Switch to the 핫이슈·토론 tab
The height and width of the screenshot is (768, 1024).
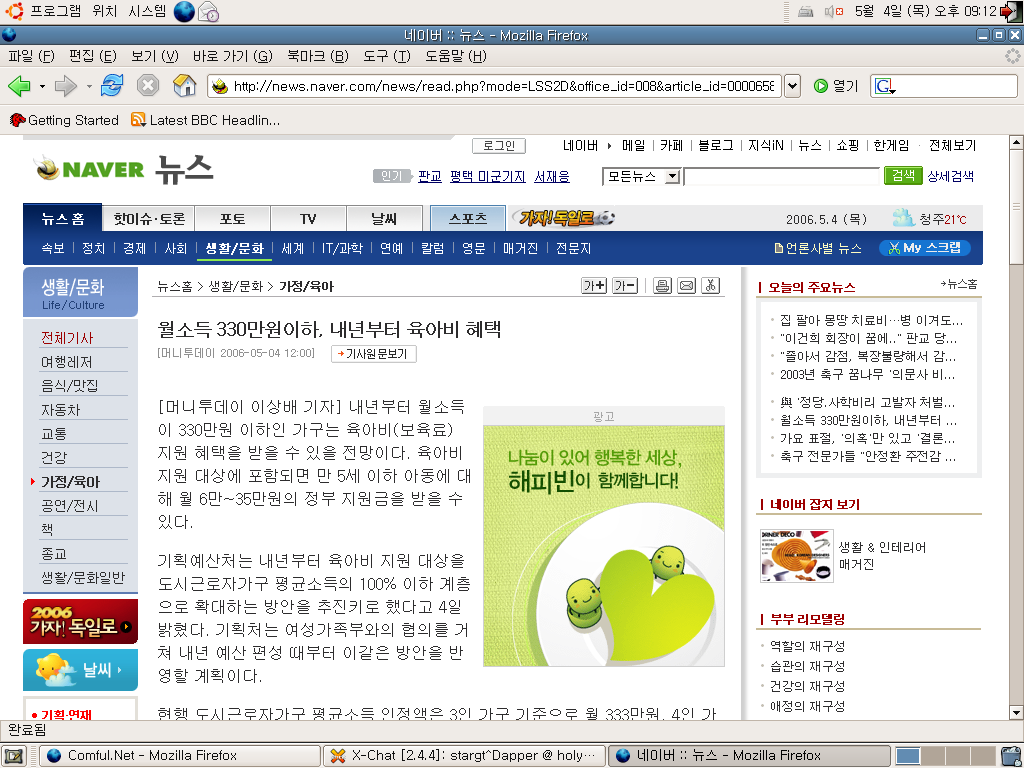click(x=149, y=219)
